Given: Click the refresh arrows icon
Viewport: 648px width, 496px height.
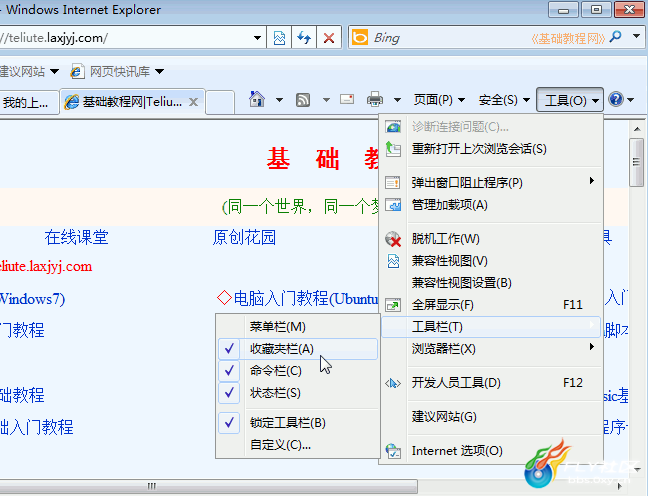Looking at the screenshot, I should (304, 38).
